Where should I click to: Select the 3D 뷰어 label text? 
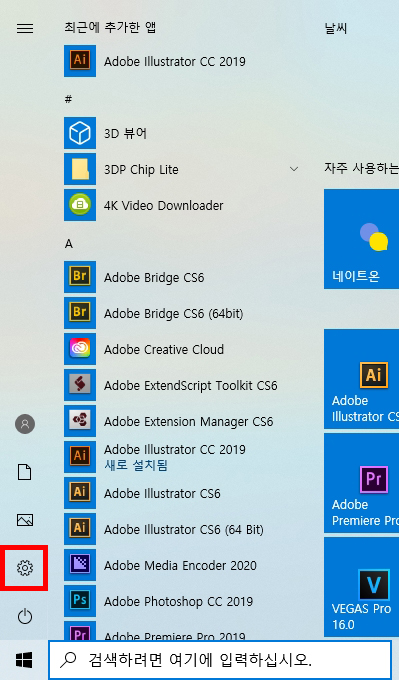click(x=125, y=133)
